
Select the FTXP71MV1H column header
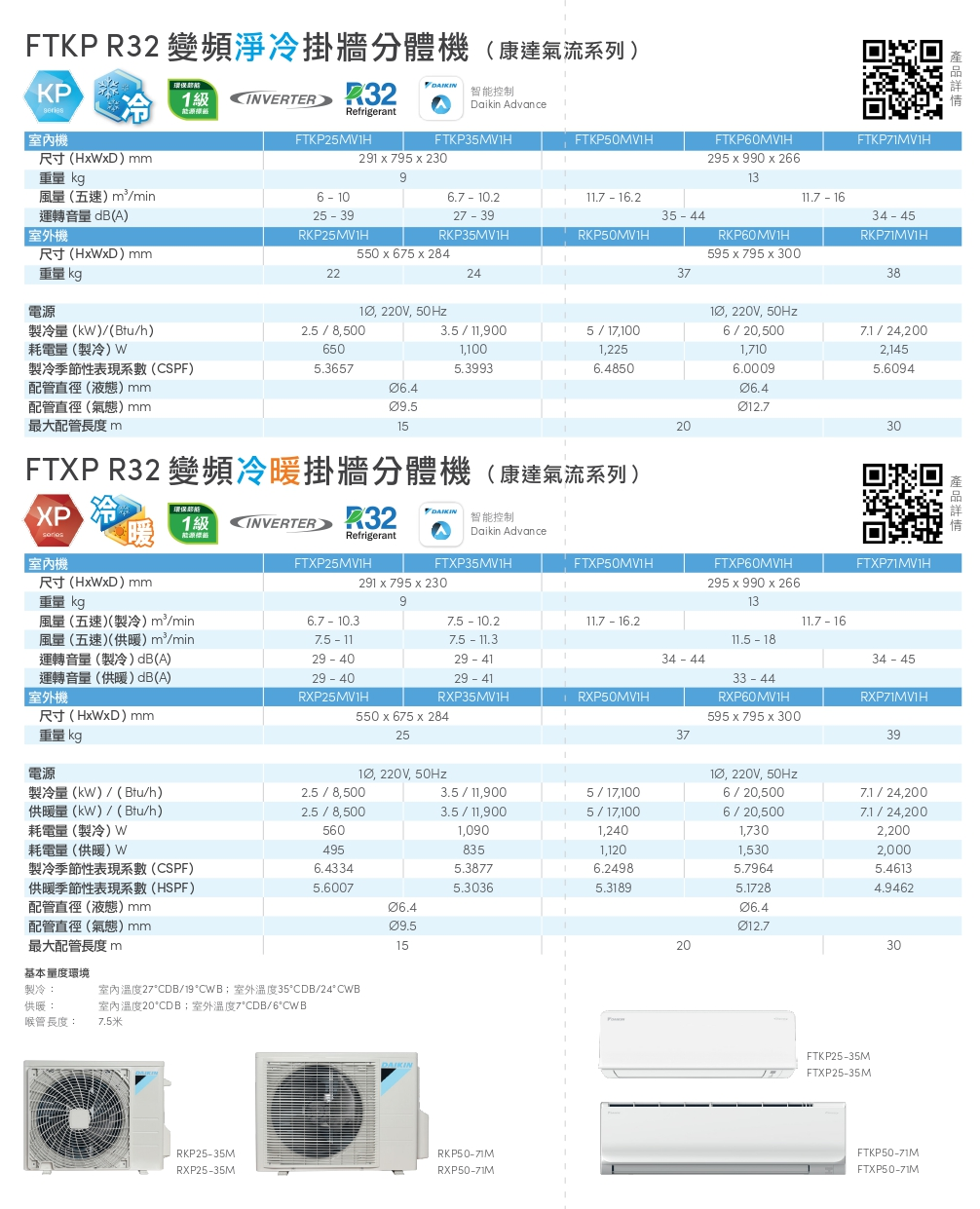click(893, 563)
